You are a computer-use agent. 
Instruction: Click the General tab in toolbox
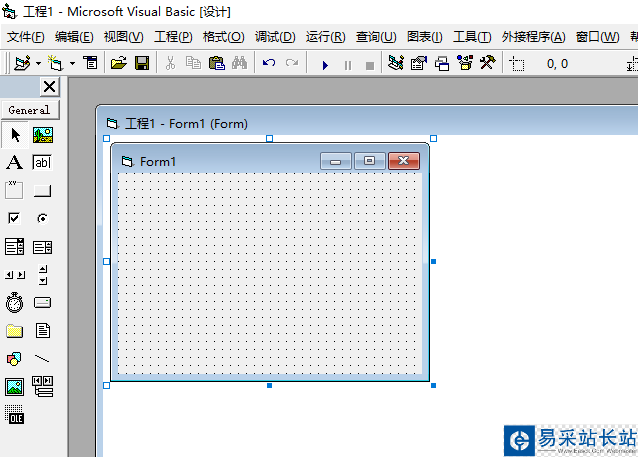click(x=30, y=110)
